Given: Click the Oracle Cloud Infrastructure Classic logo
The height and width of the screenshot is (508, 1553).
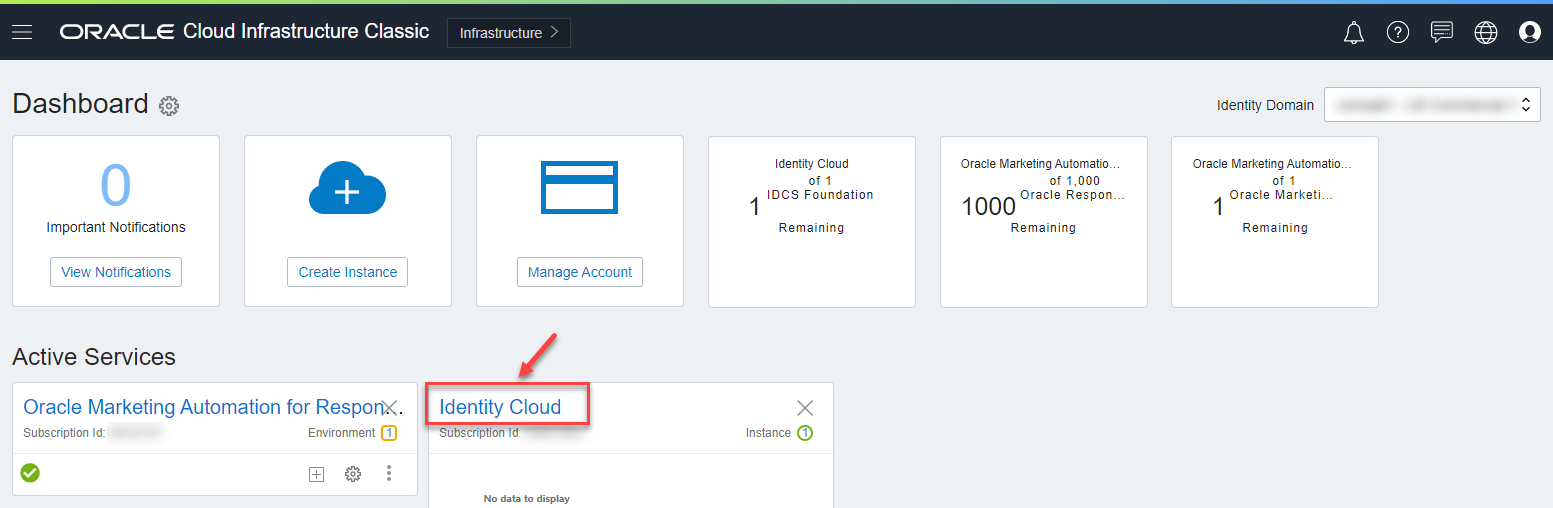Looking at the screenshot, I should pyautogui.click(x=244, y=32).
